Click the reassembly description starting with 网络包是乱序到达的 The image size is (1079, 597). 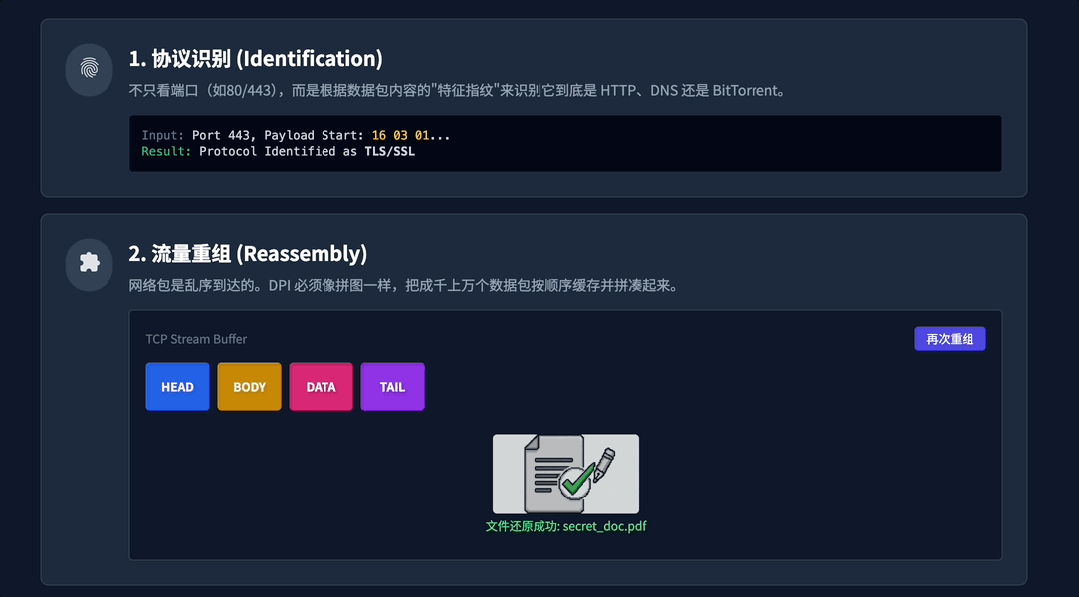click(404, 285)
